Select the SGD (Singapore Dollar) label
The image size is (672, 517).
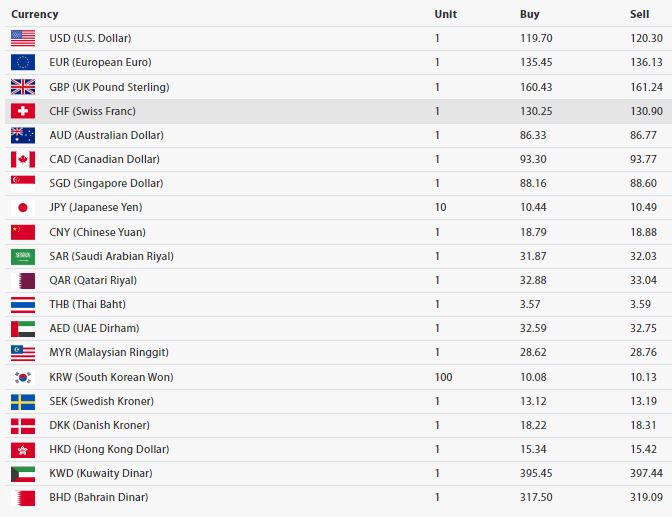point(106,183)
